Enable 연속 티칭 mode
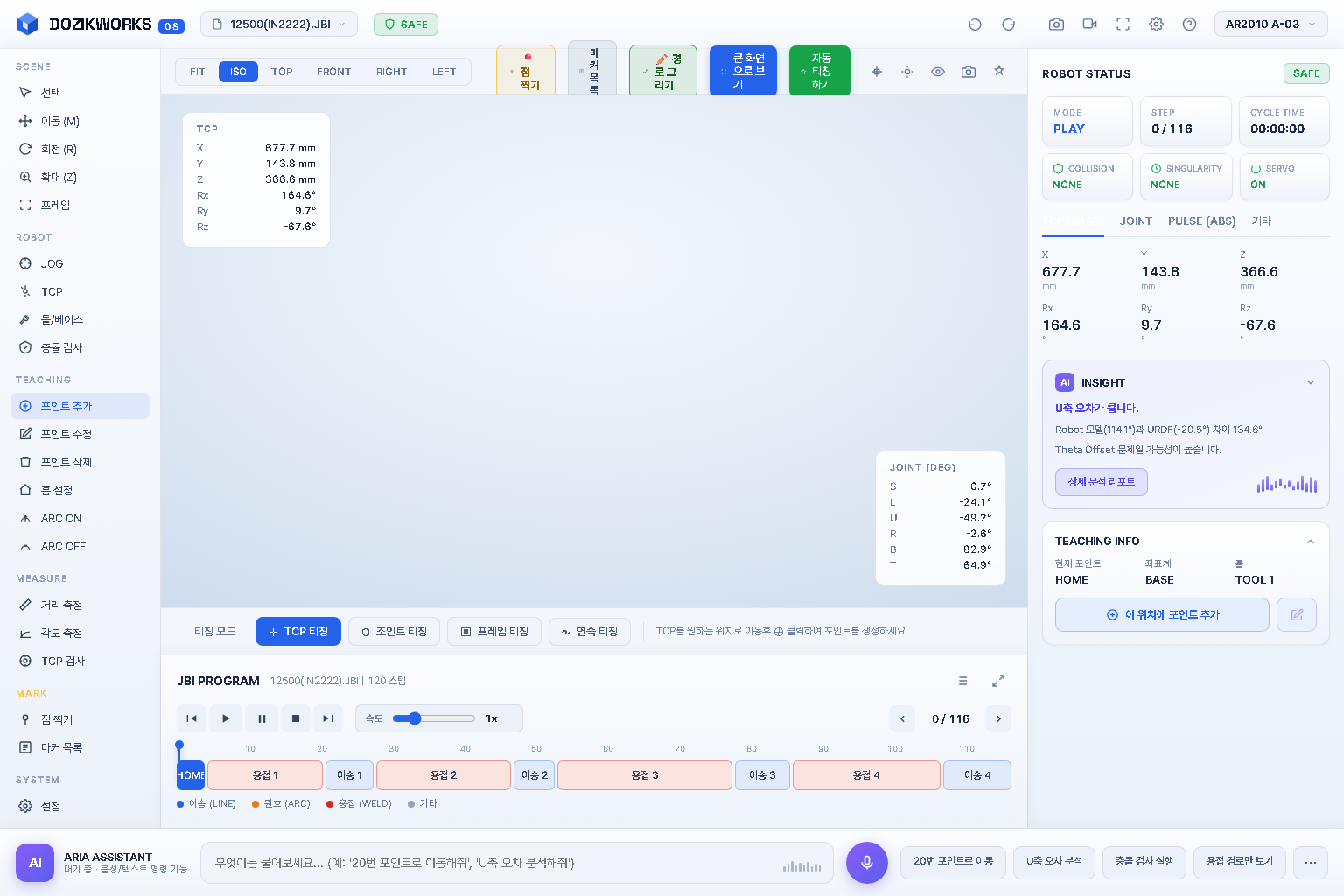The height and width of the screenshot is (896, 1344). (590, 631)
